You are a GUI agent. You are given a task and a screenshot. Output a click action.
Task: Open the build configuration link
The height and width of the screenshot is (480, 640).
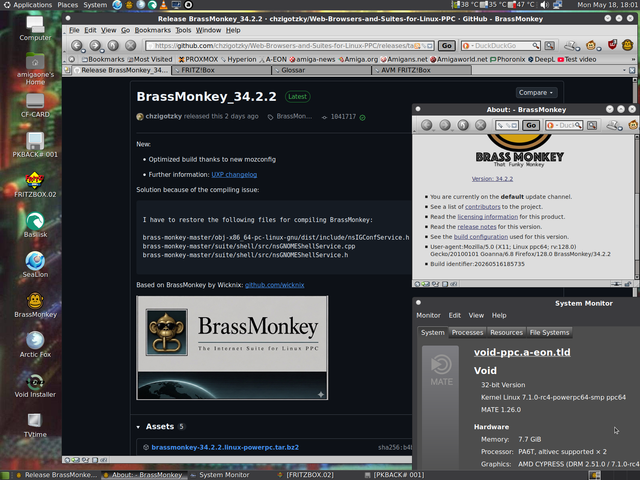point(481,237)
